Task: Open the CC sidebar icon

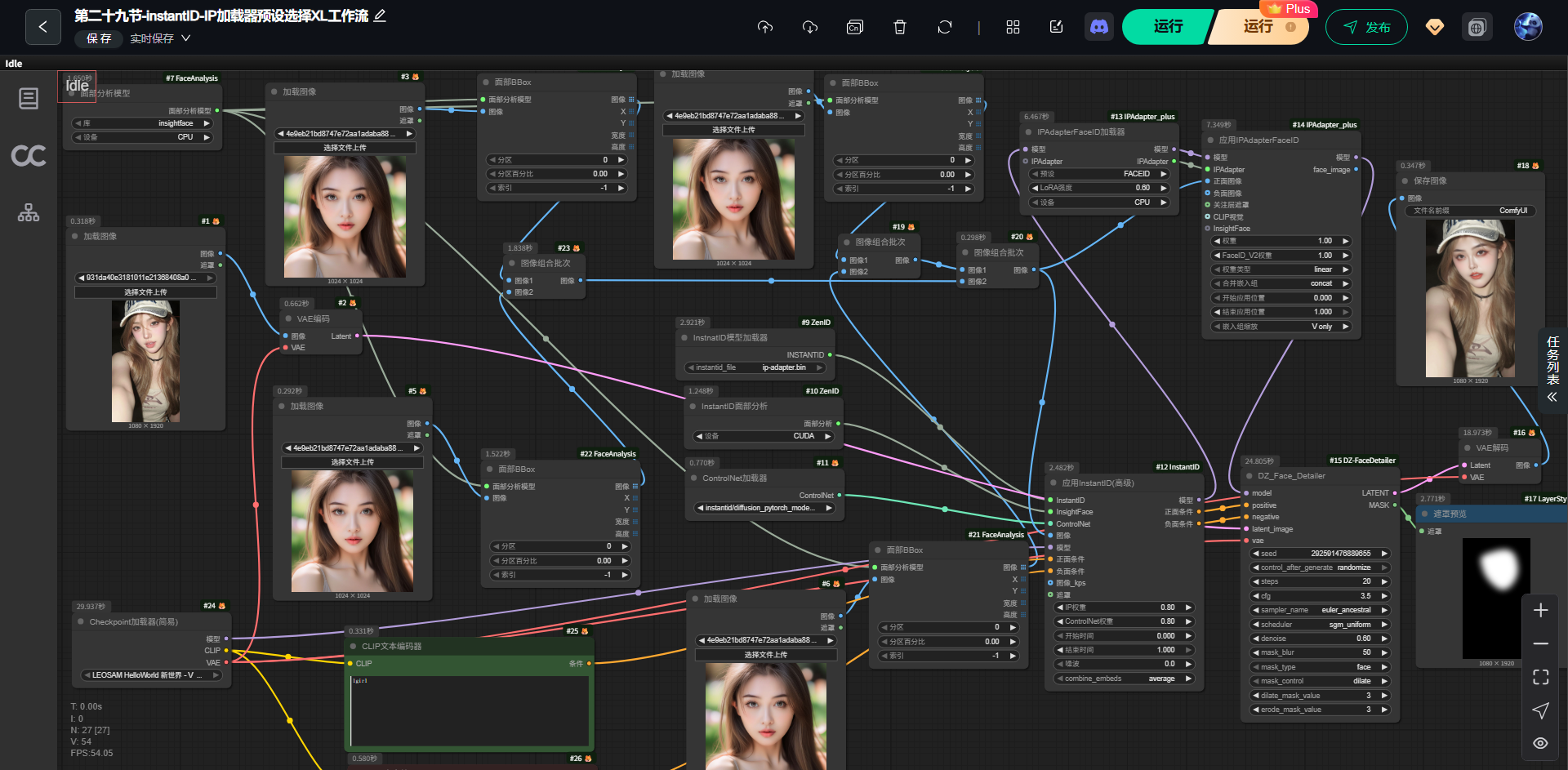Action: point(29,156)
